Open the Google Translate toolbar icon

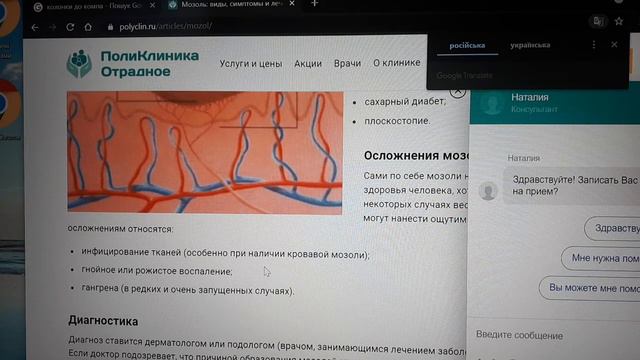598,21
